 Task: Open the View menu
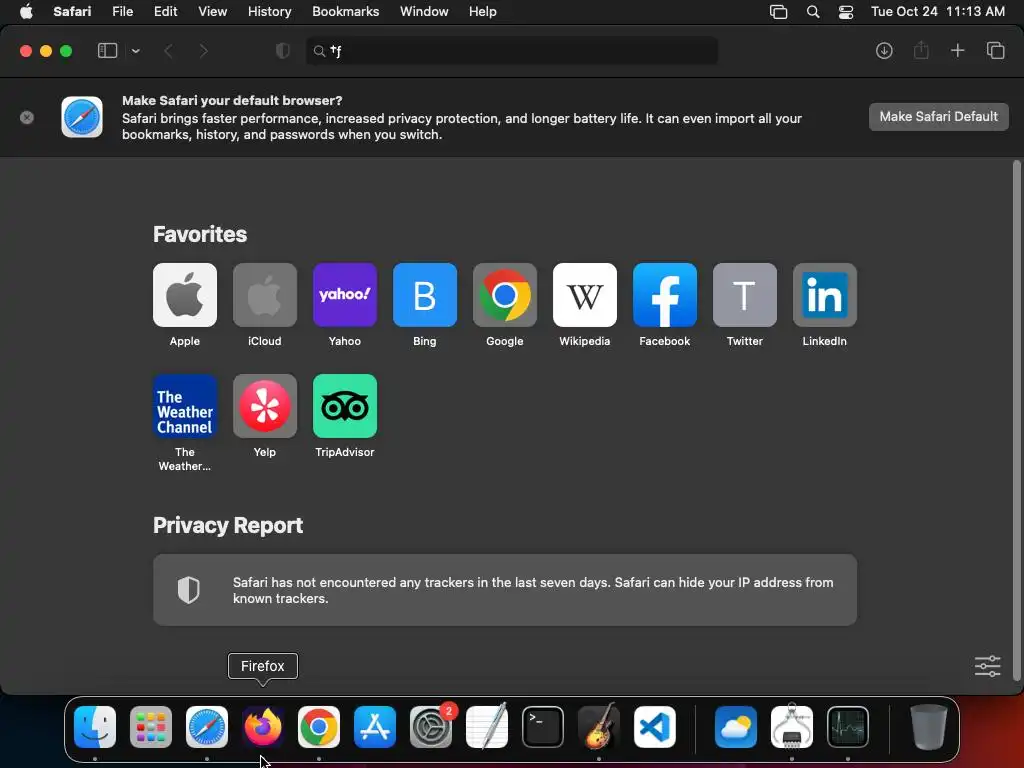point(212,12)
